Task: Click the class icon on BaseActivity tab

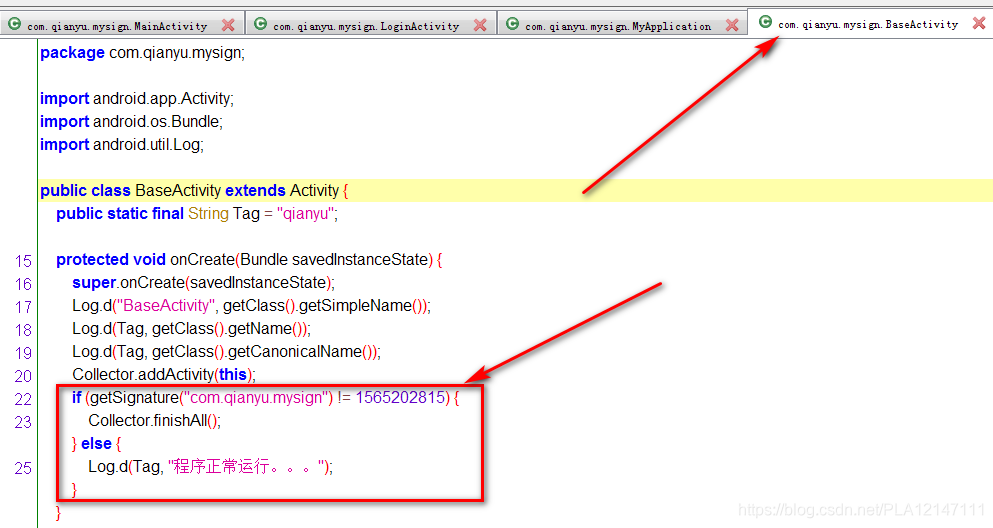Action: click(x=765, y=22)
